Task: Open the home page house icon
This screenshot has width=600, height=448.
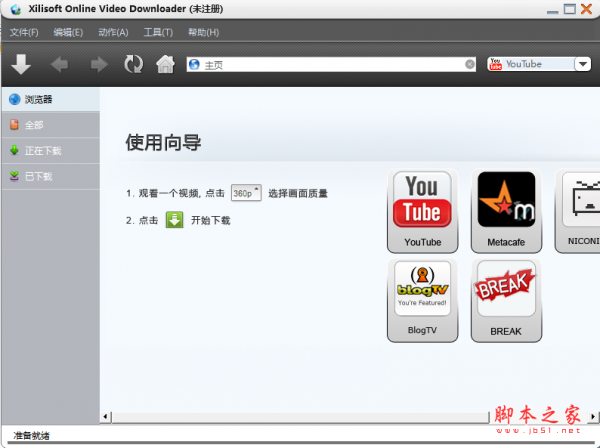Action: (165, 64)
